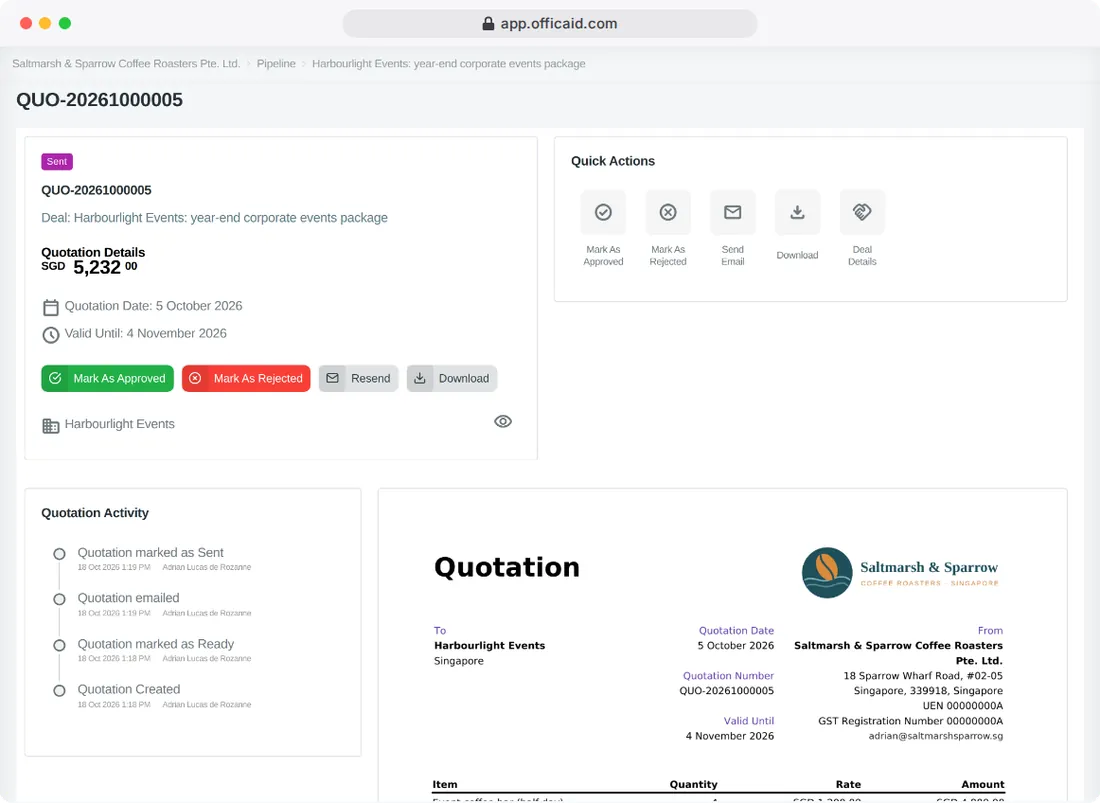Select the Quotation Created activity marker

click(x=60, y=691)
